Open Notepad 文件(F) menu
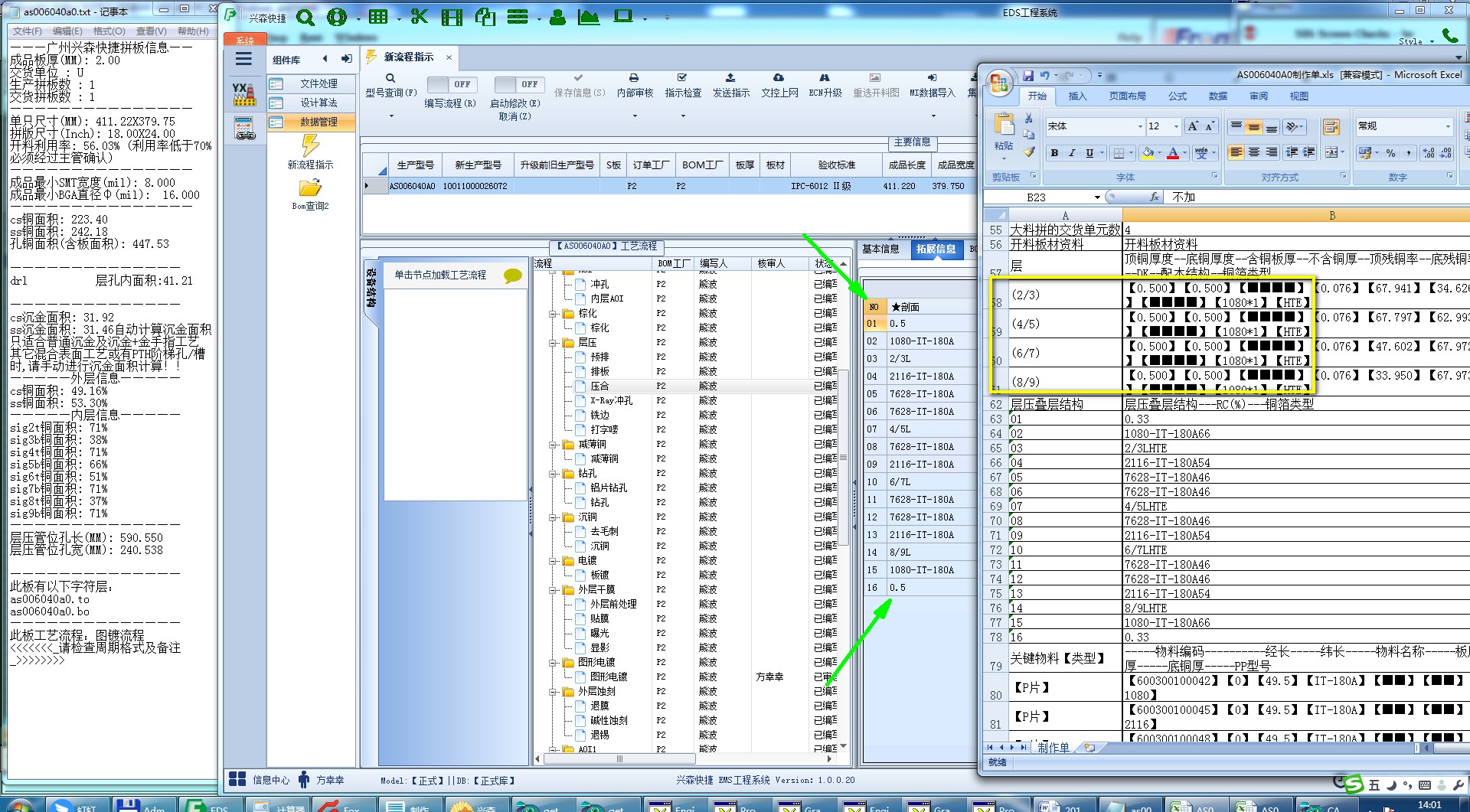Screen dimensions: 1470x812 click(x=28, y=31)
